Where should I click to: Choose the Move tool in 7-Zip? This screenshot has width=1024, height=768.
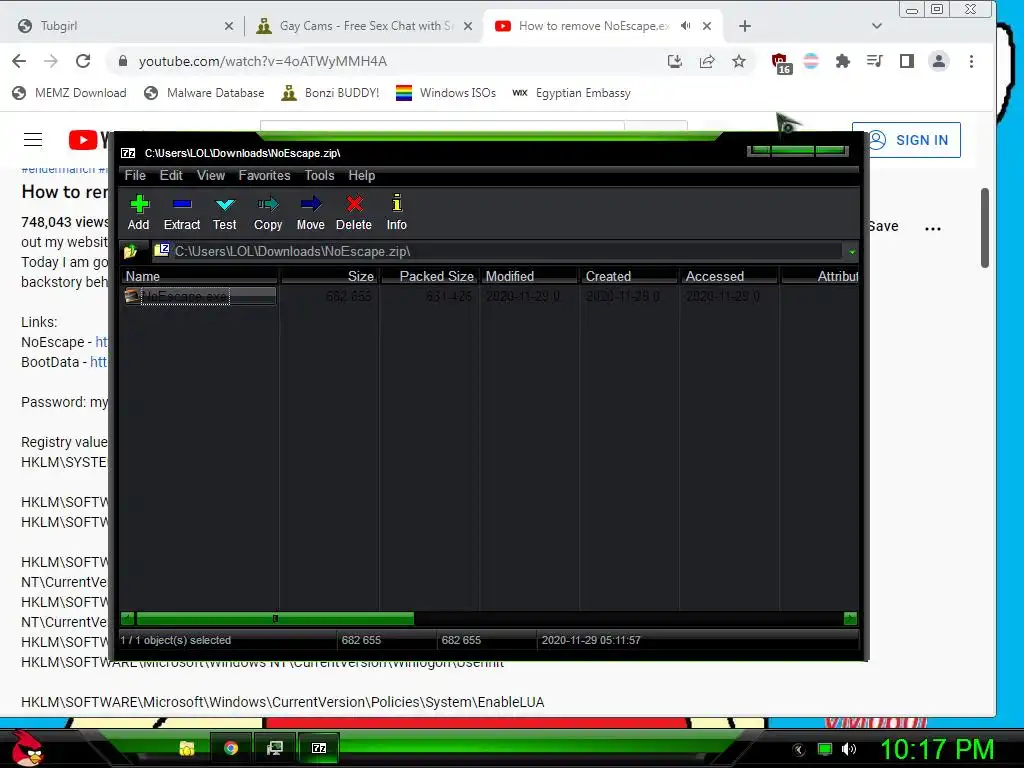pos(310,213)
